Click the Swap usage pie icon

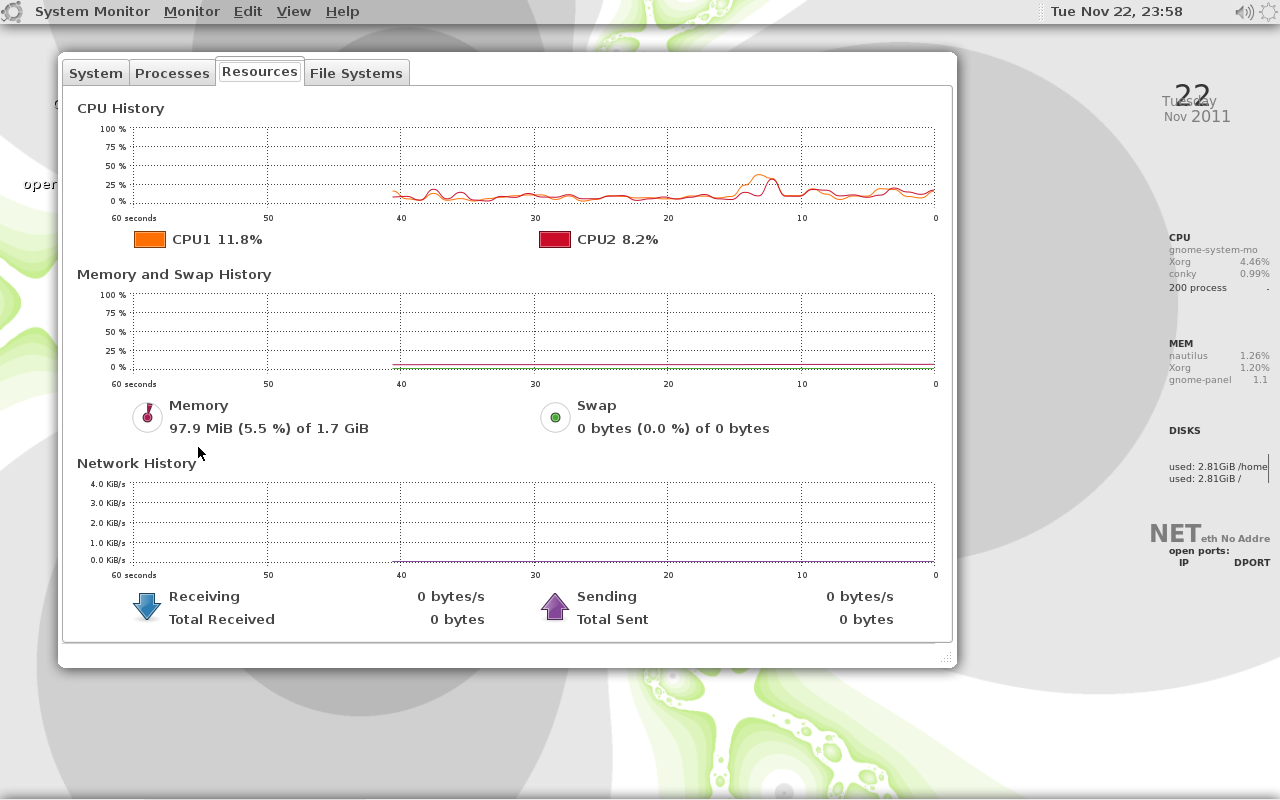(555, 417)
